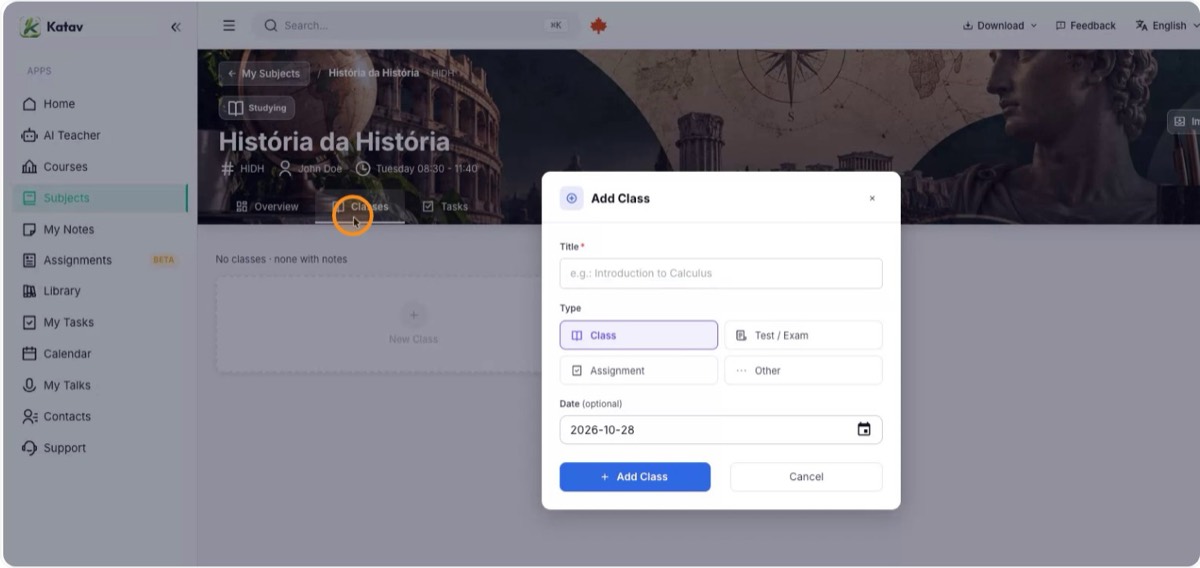Image resolution: width=1200 pixels, height=568 pixels.
Task: Open the Download dropdown
Action: 999,26
